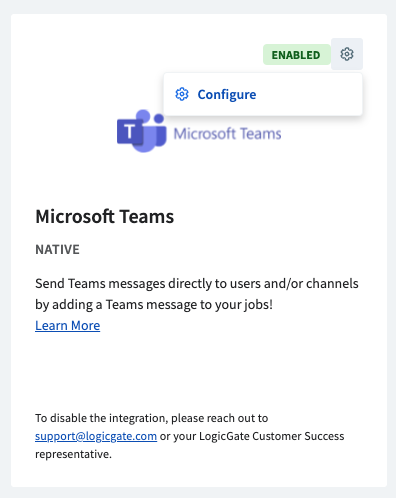Click the bold Microsoft Teams card heading
This screenshot has width=396, height=498.
(105, 216)
